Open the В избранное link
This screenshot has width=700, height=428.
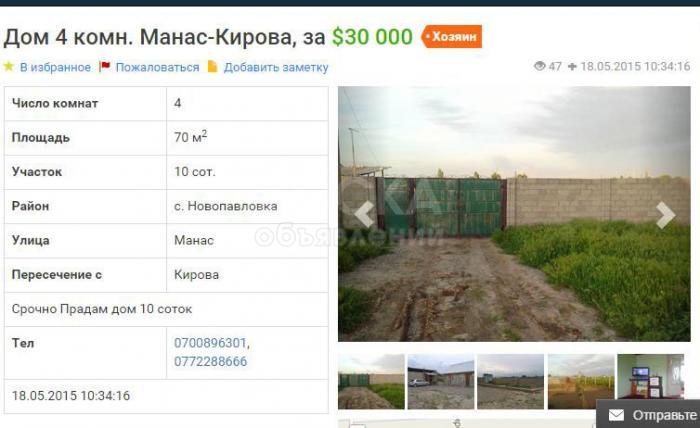click(55, 67)
